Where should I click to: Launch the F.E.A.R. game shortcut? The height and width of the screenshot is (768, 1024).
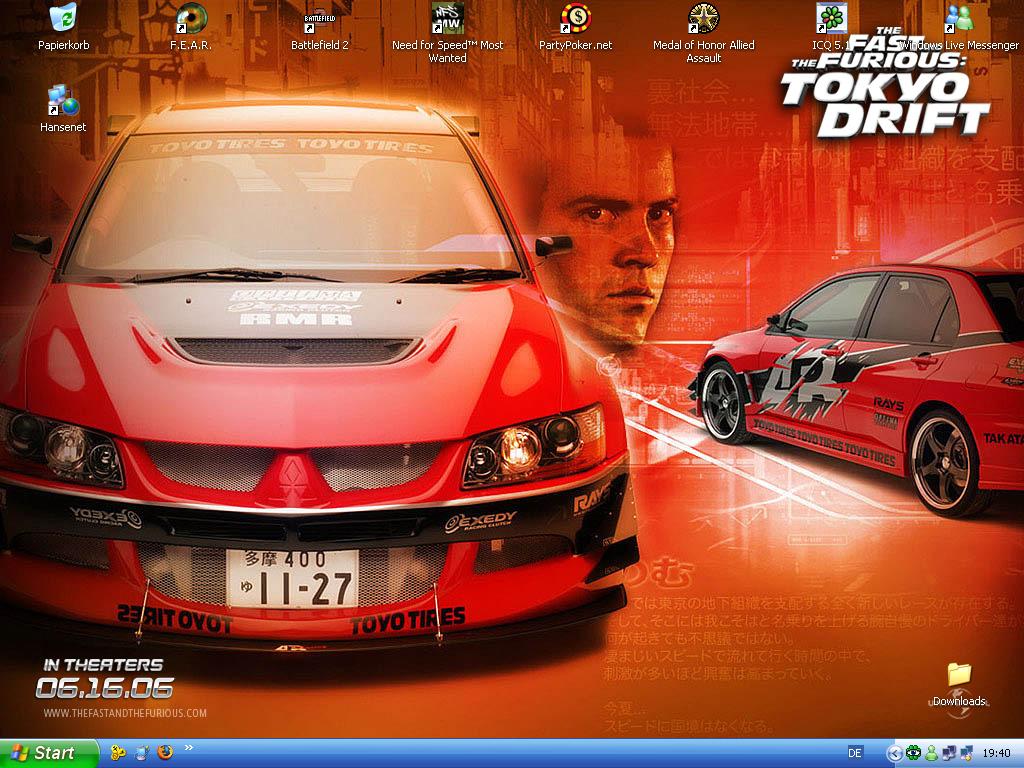coord(191,18)
